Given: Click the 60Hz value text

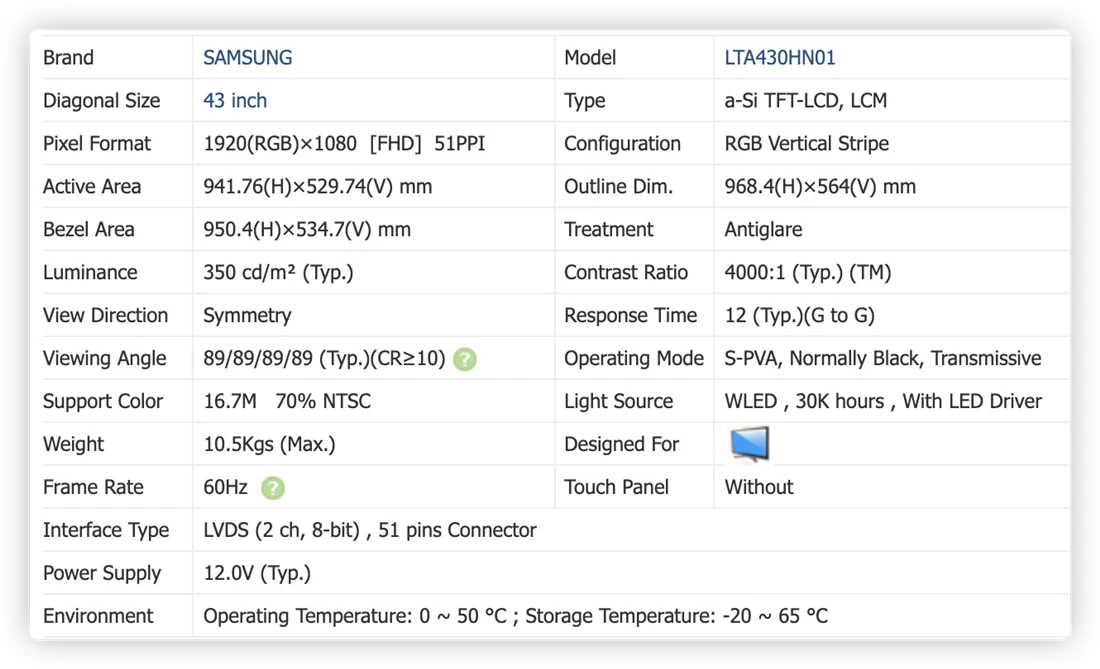Looking at the screenshot, I should 225,487.
